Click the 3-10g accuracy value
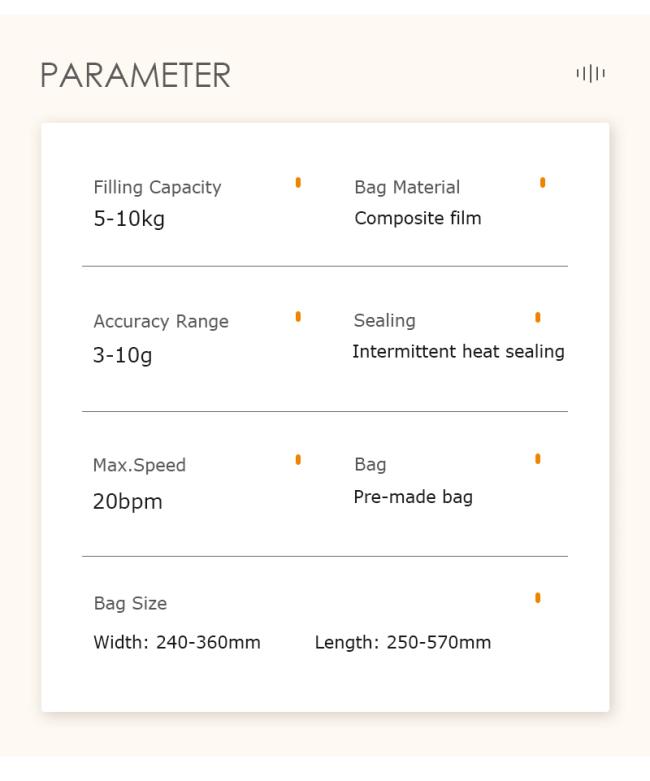This screenshot has height=781, width=650. pos(123,355)
